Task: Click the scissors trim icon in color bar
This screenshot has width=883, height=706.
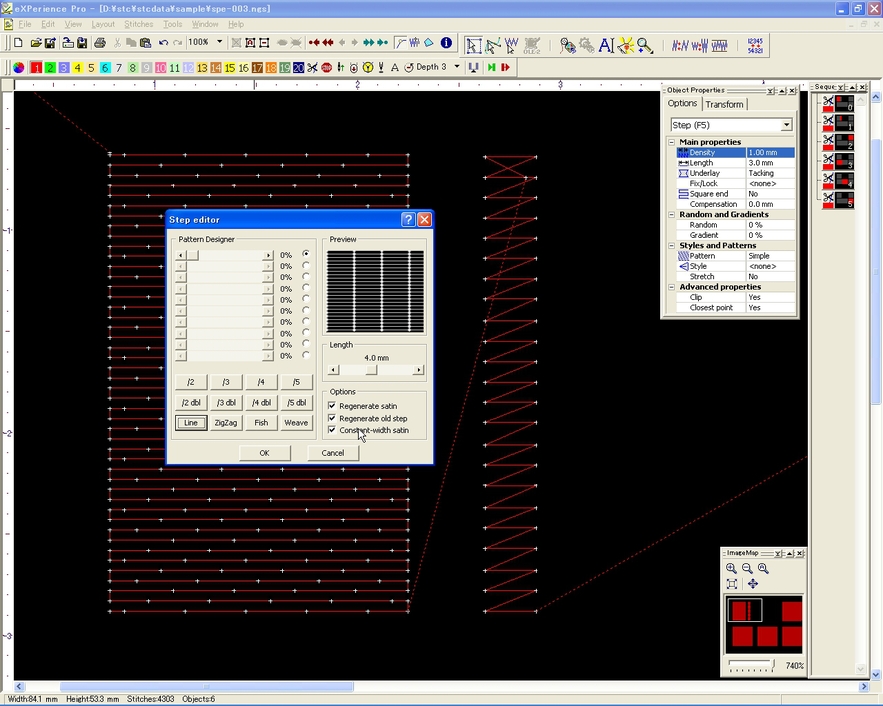Action: tap(313, 68)
